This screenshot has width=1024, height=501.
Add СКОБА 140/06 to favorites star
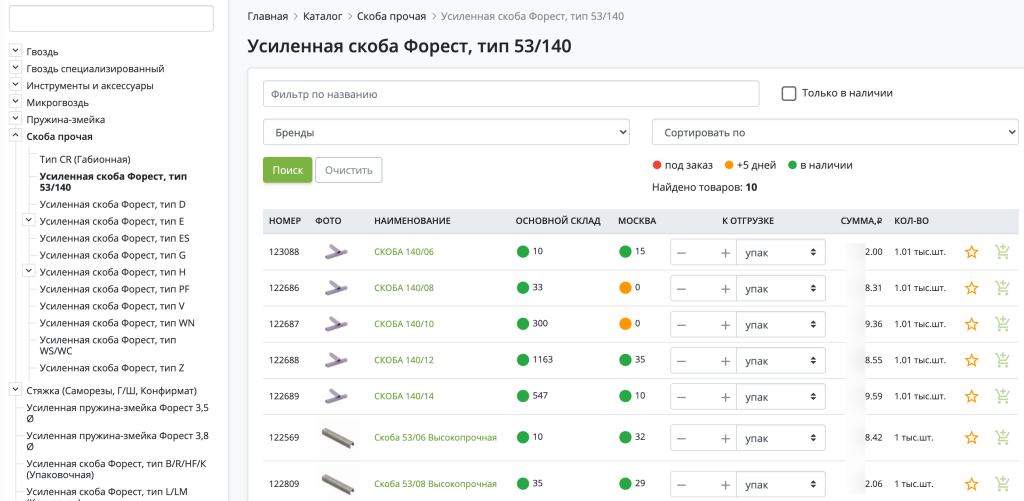(x=971, y=252)
